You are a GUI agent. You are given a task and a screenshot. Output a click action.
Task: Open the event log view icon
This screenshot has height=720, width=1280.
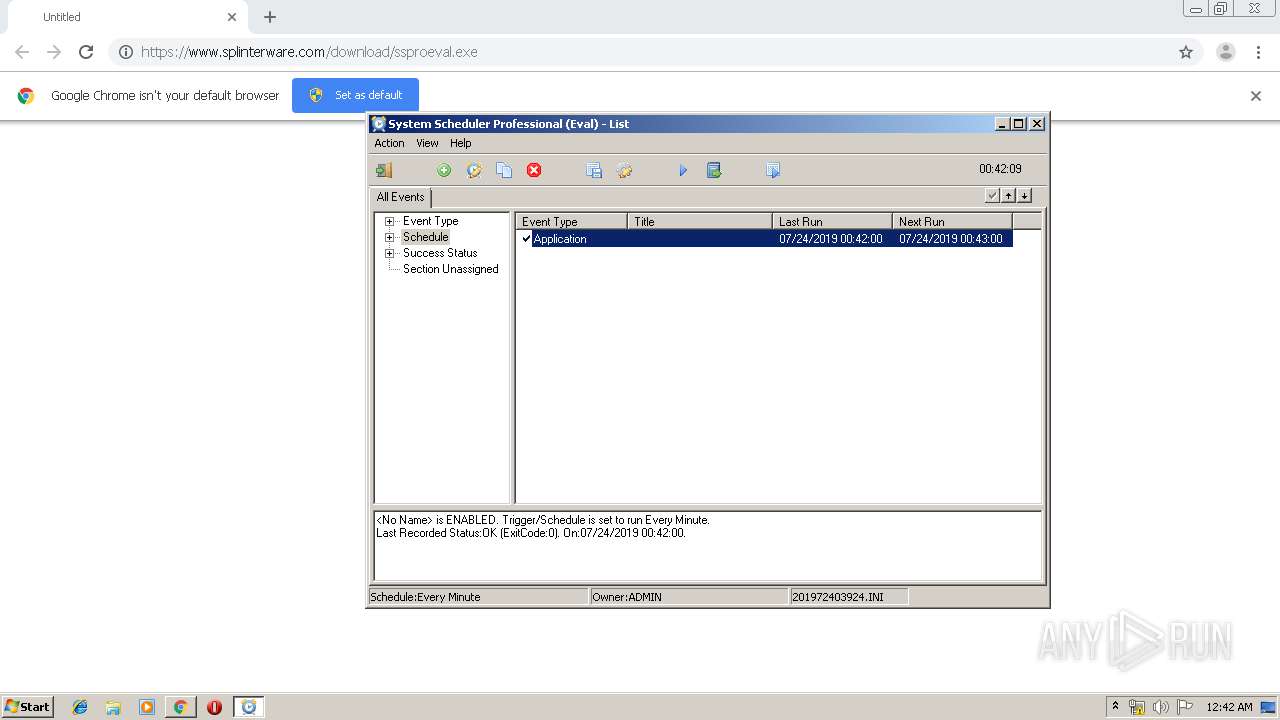[x=594, y=171]
